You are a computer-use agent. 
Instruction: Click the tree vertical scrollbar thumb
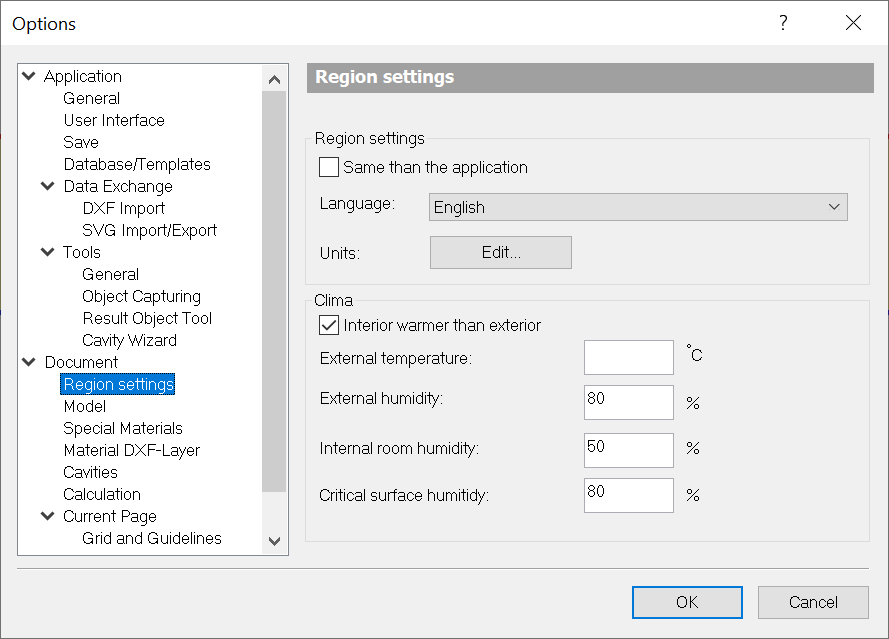[274, 291]
